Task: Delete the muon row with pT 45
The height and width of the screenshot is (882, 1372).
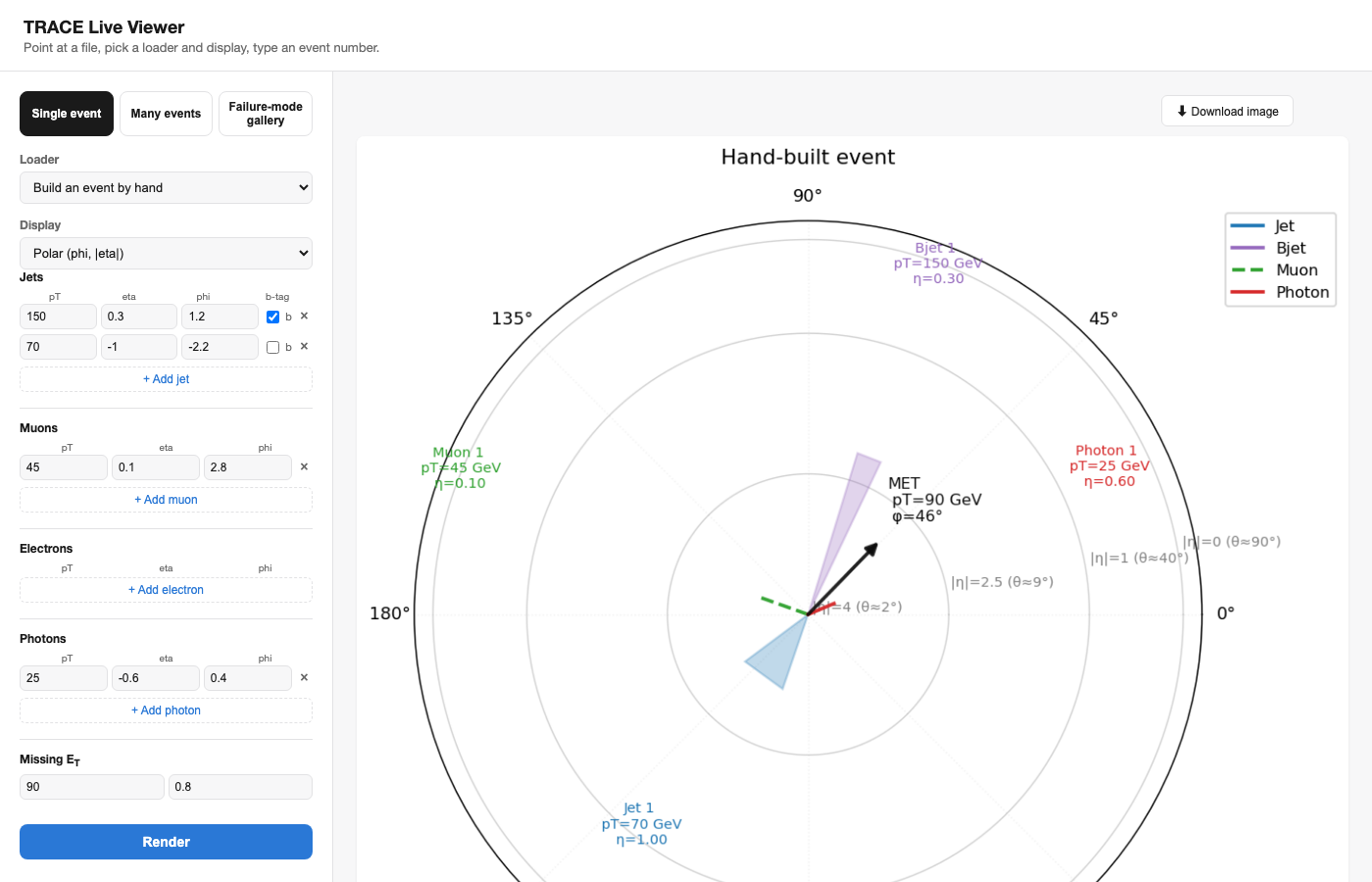Action: [x=304, y=467]
